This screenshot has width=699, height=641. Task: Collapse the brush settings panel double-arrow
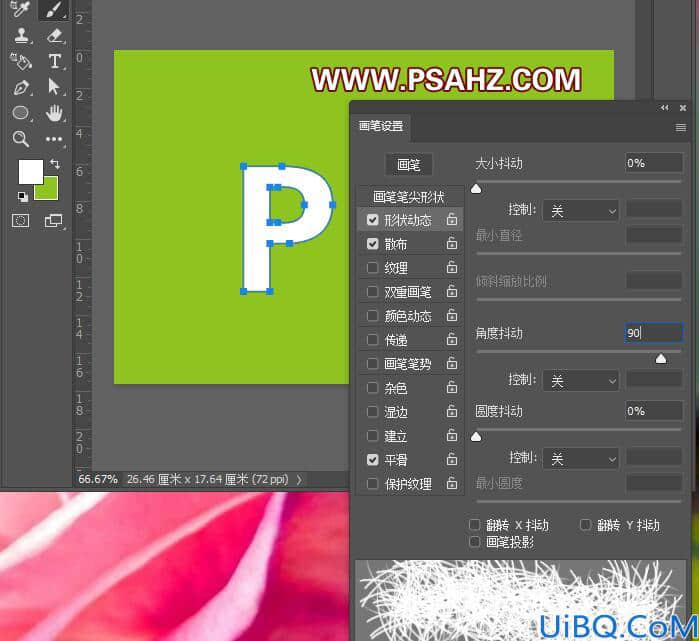click(x=665, y=108)
